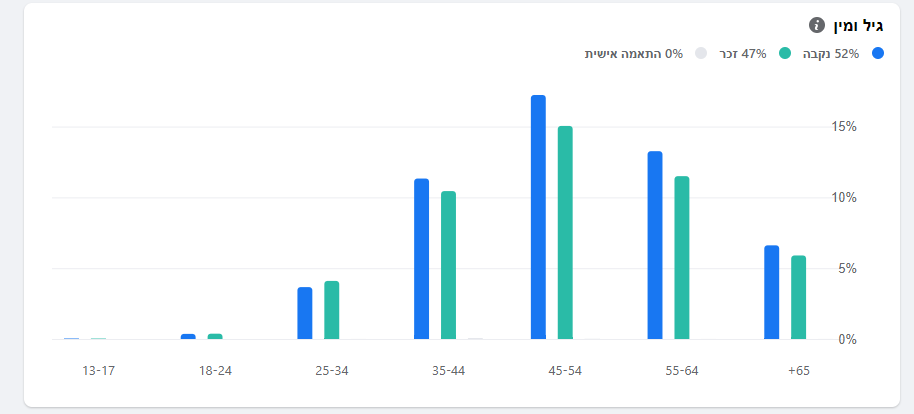Click the 13-17 age group axis label
This screenshot has width=914, height=414.
coord(98,371)
